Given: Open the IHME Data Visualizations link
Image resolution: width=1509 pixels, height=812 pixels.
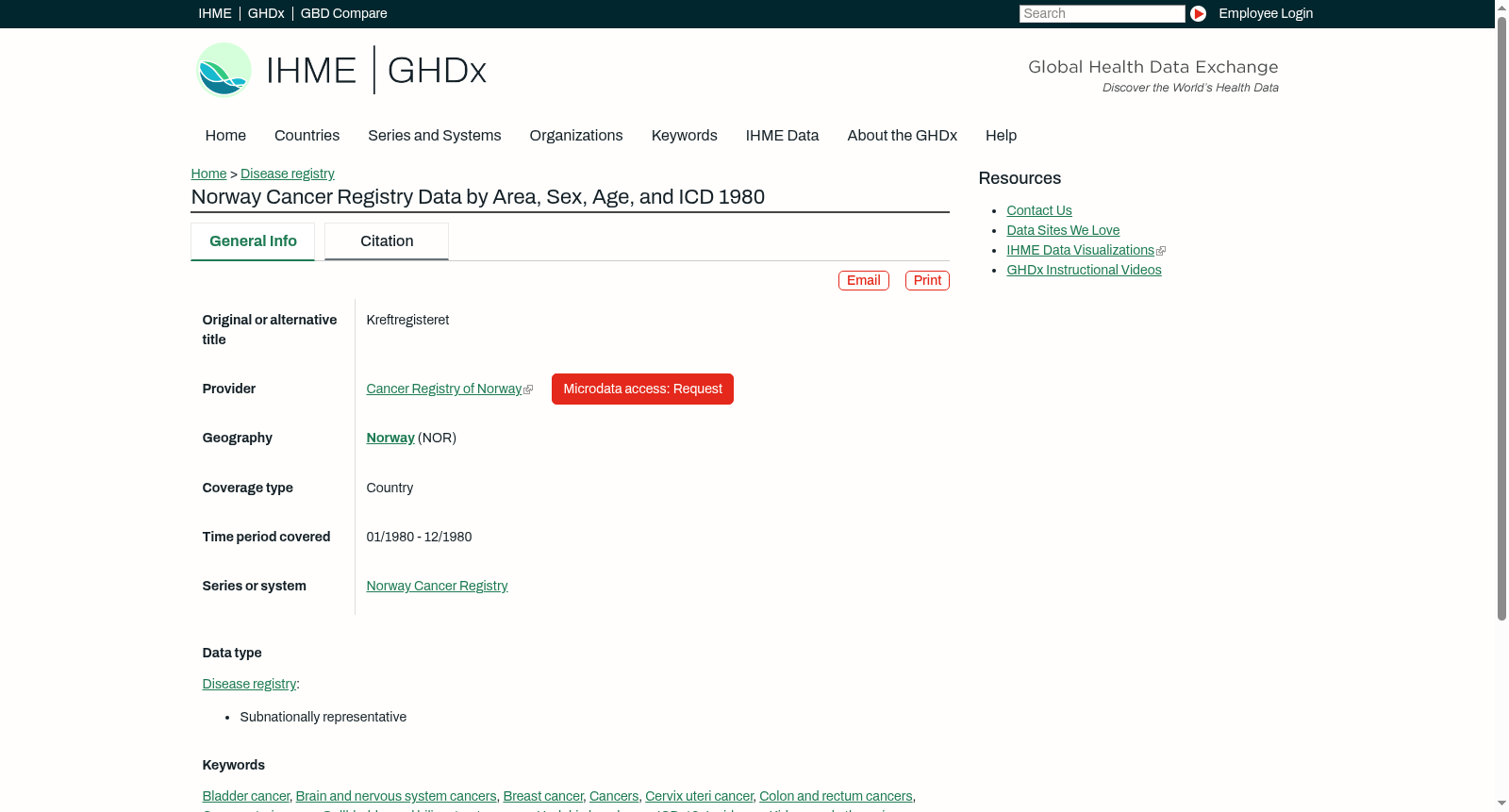Looking at the screenshot, I should (1080, 251).
